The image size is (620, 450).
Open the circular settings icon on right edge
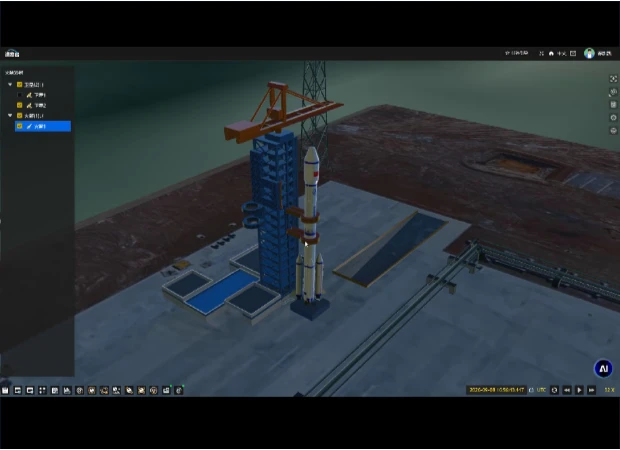coord(613,118)
